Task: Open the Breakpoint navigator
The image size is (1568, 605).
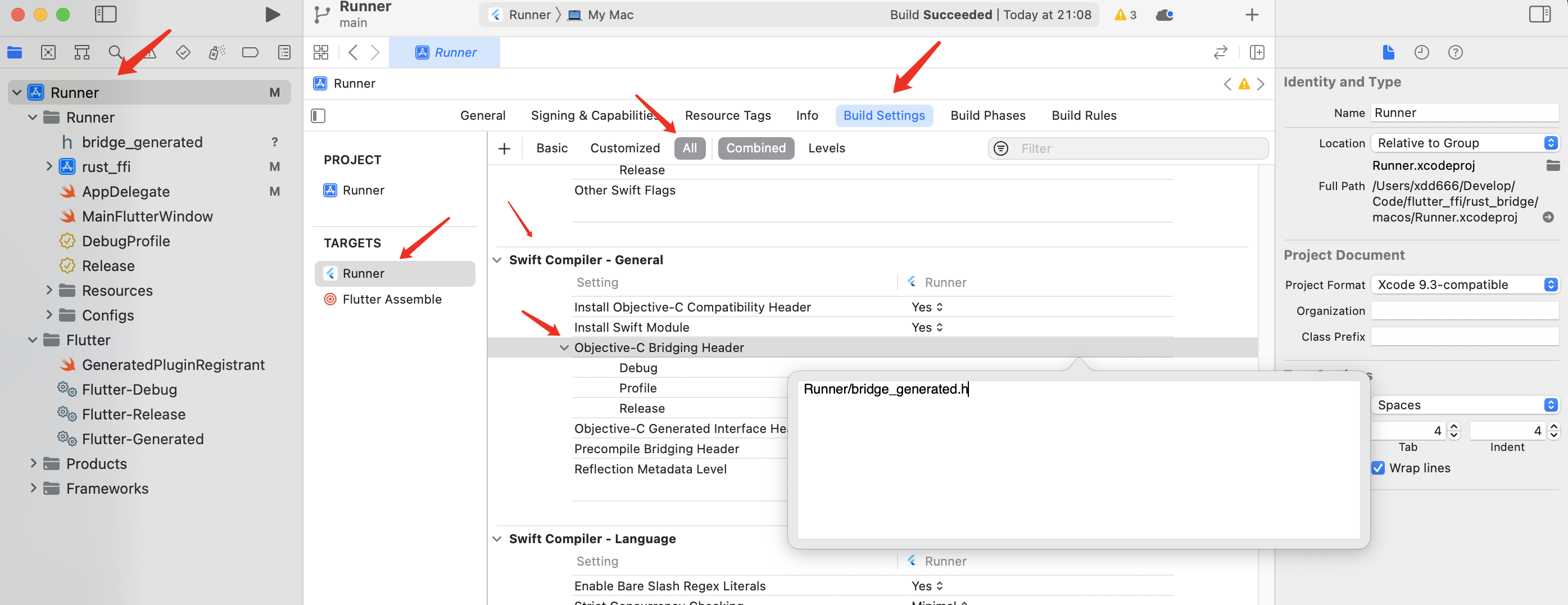Action: (250, 52)
